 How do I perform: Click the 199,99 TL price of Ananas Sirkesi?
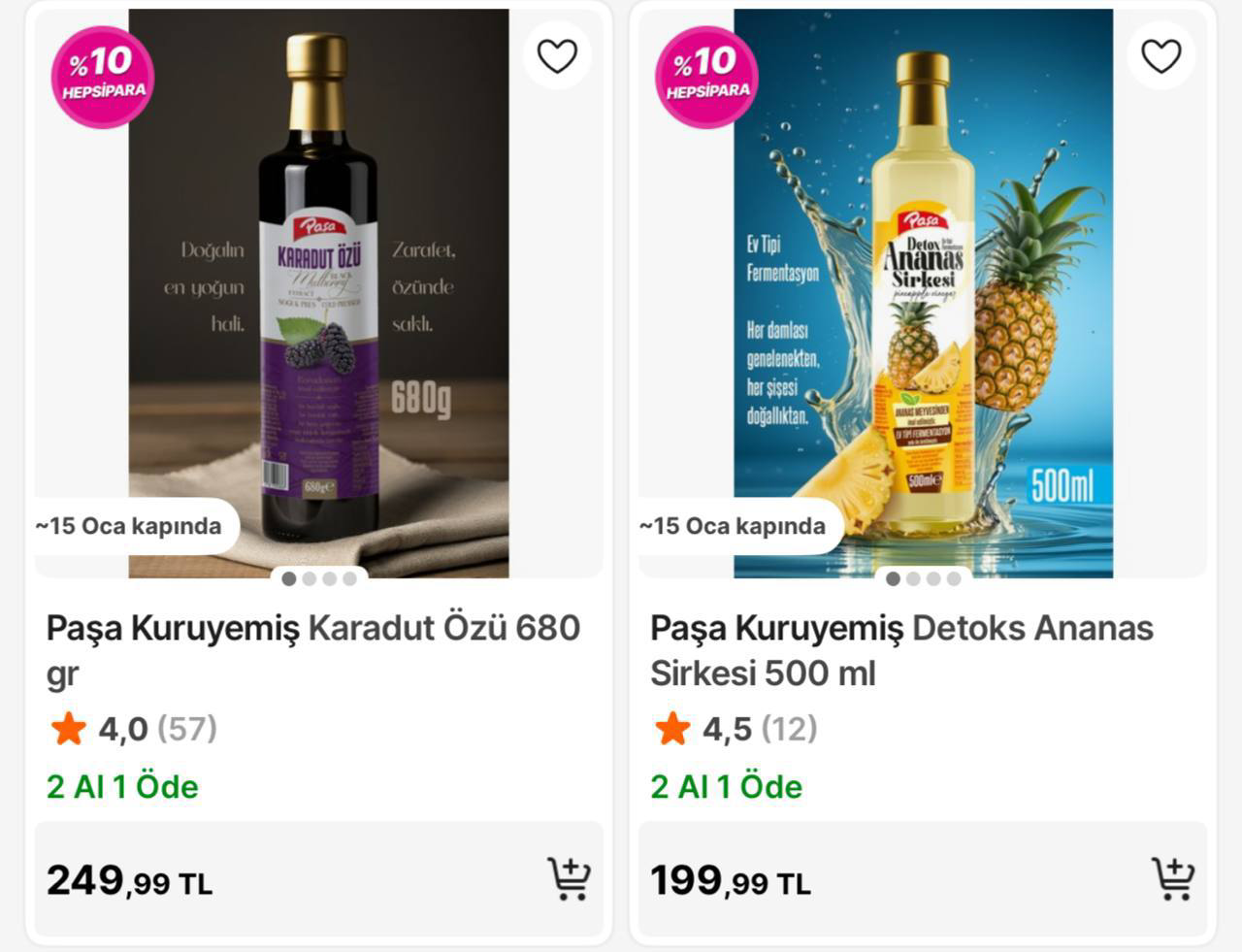(x=730, y=881)
